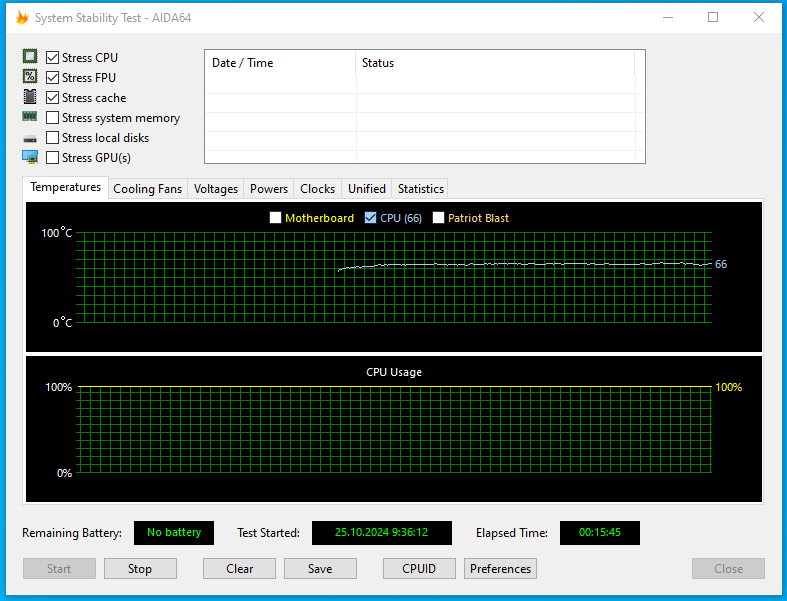Viewport: 787px width, 601px height.
Task: Click the CPU temperature reading 66 on graph
Action: pyautogui.click(x=721, y=264)
